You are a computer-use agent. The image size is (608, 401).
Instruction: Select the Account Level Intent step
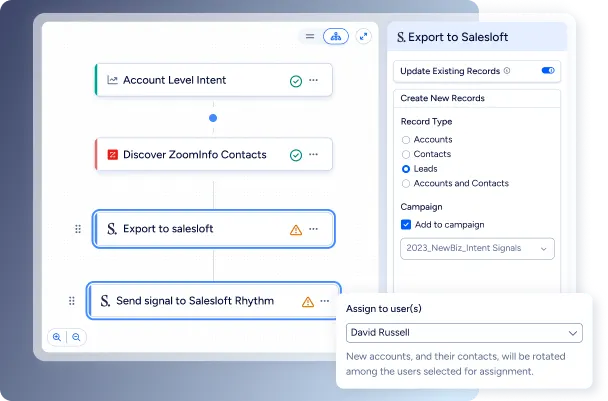[214, 80]
